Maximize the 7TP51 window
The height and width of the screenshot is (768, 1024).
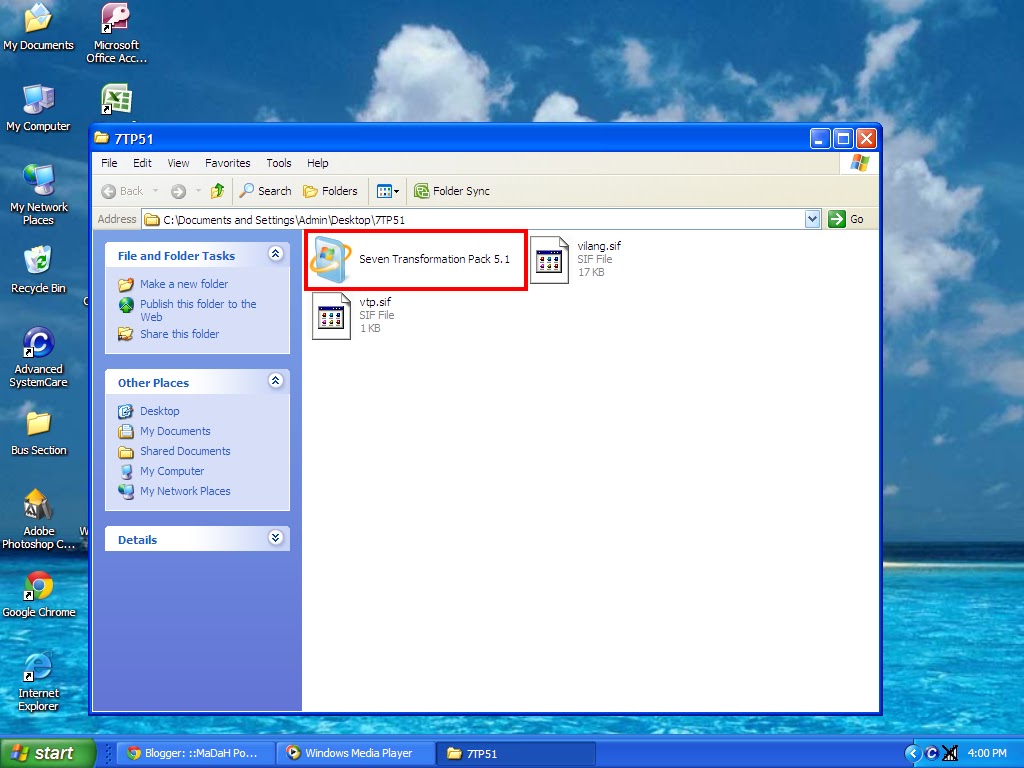[x=843, y=138]
